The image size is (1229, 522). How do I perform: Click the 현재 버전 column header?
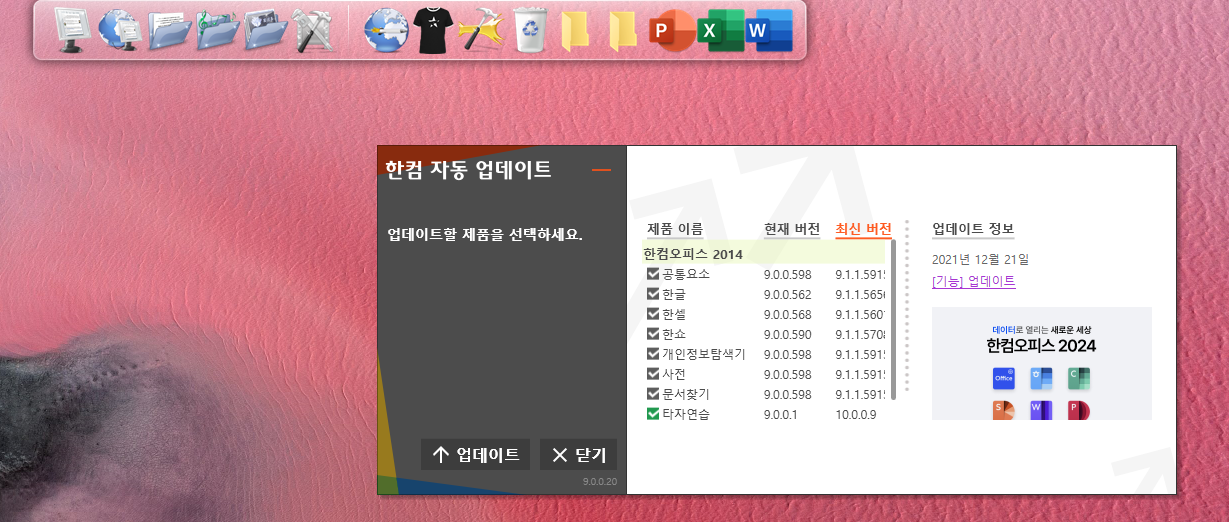tap(792, 229)
